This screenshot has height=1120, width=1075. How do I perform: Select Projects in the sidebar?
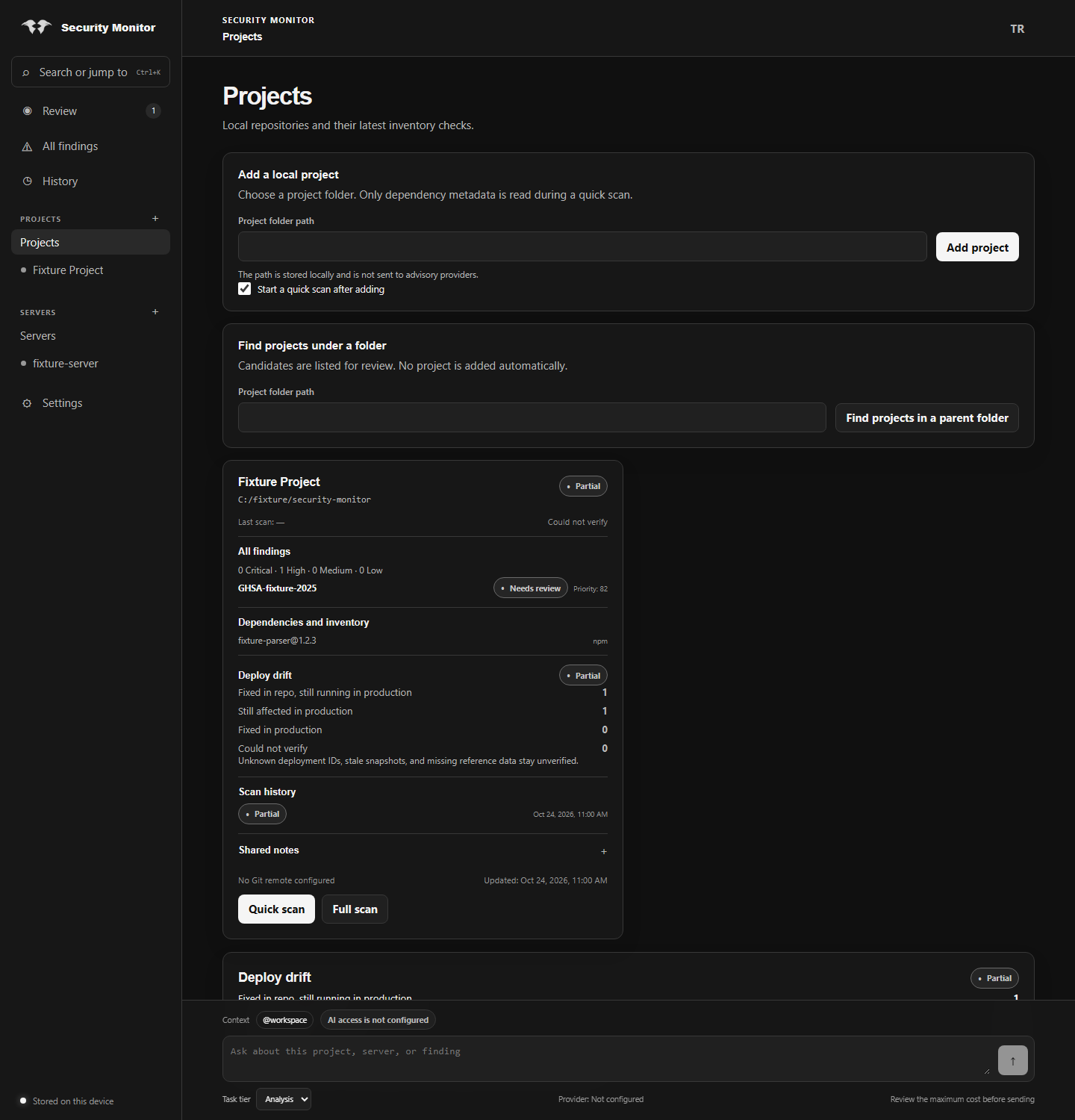click(x=90, y=242)
